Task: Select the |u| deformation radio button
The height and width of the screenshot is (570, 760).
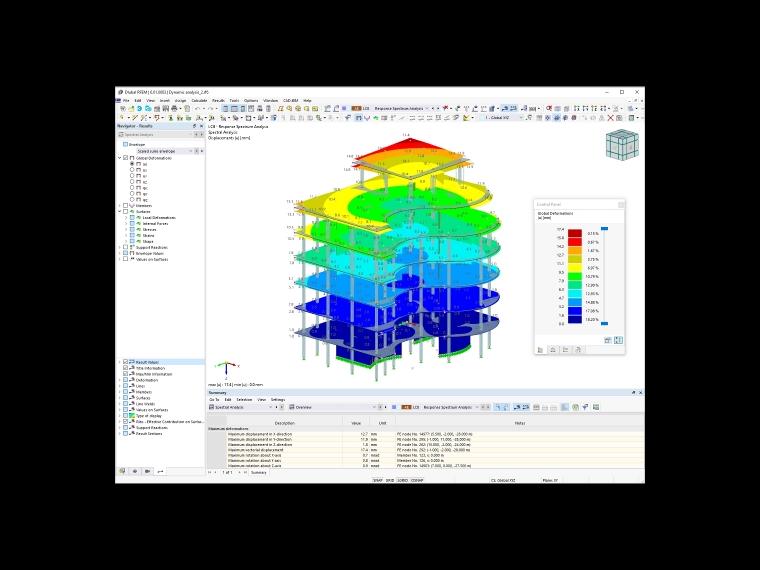Action: pos(132,164)
